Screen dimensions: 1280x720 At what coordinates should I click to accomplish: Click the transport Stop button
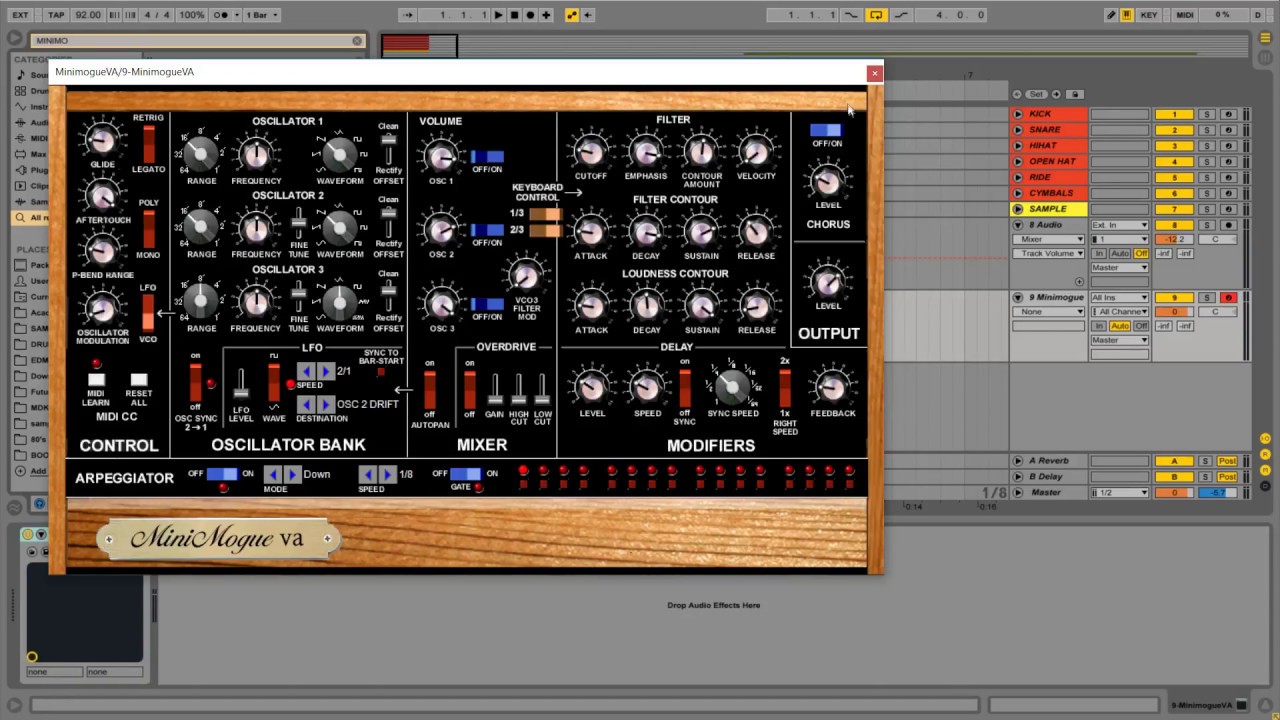click(x=514, y=15)
